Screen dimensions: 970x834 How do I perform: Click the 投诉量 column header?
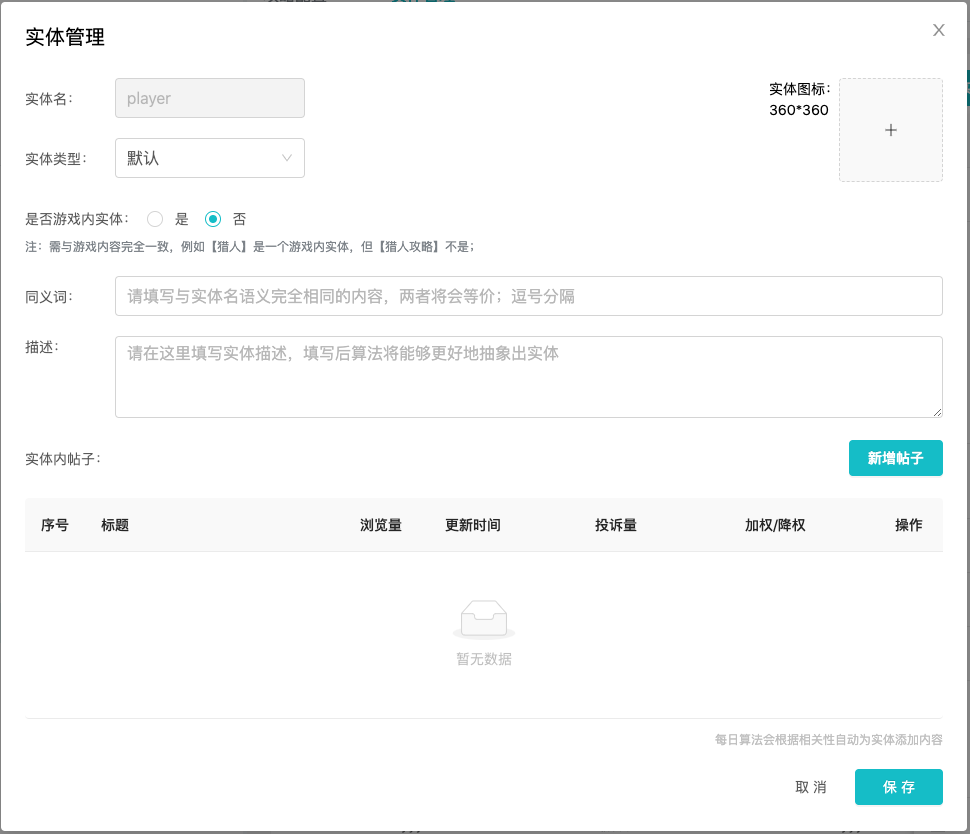pos(615,525)
